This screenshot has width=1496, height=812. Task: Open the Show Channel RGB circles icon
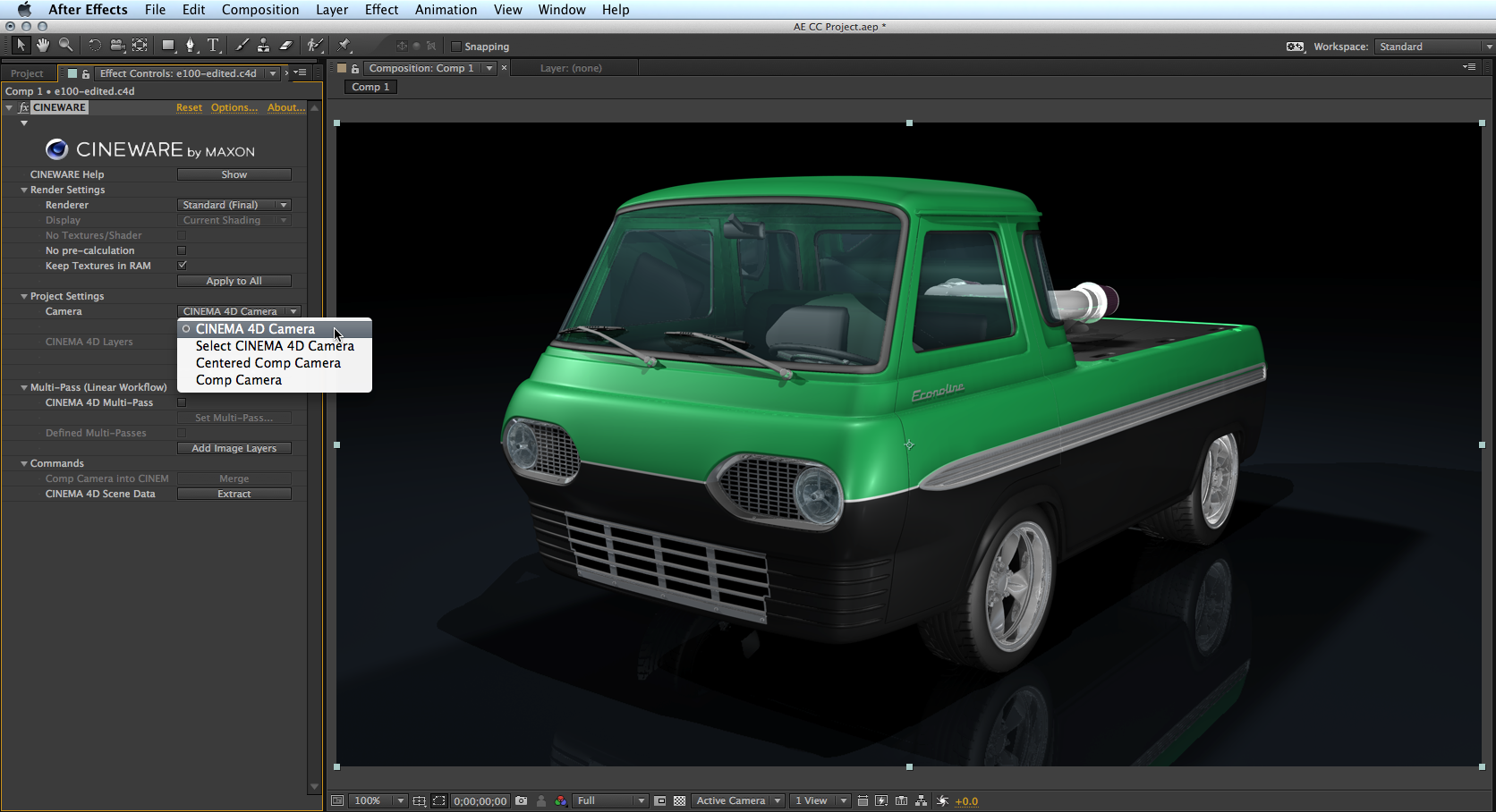[561, 800]
